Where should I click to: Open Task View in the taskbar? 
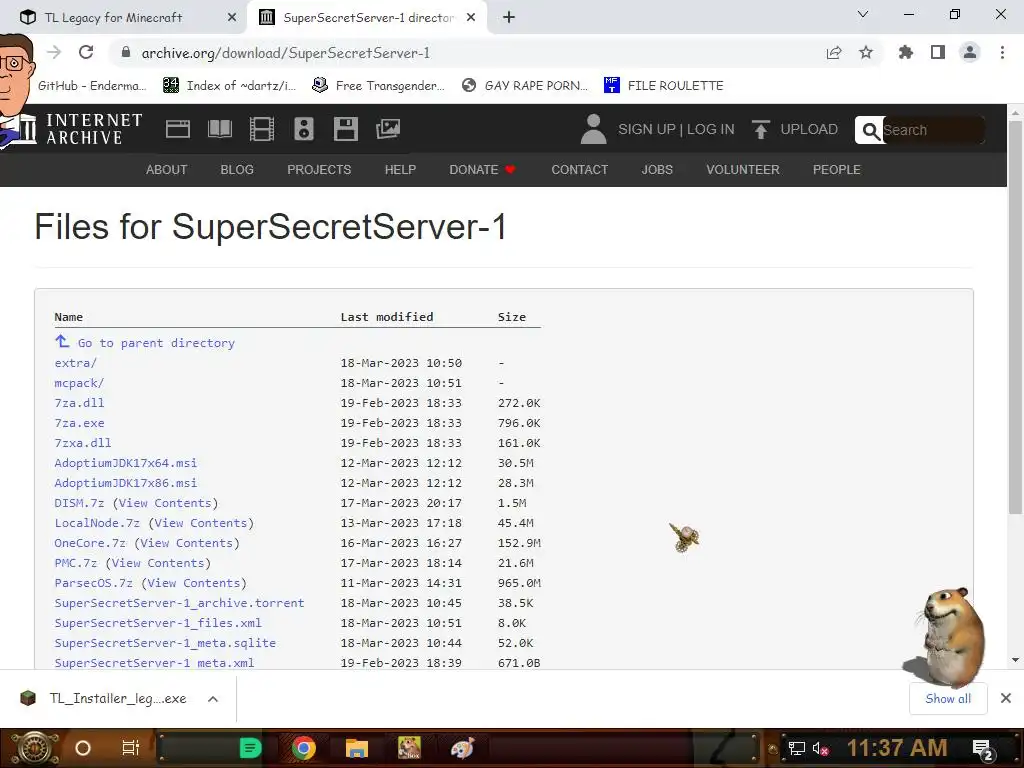click(131, 748)
